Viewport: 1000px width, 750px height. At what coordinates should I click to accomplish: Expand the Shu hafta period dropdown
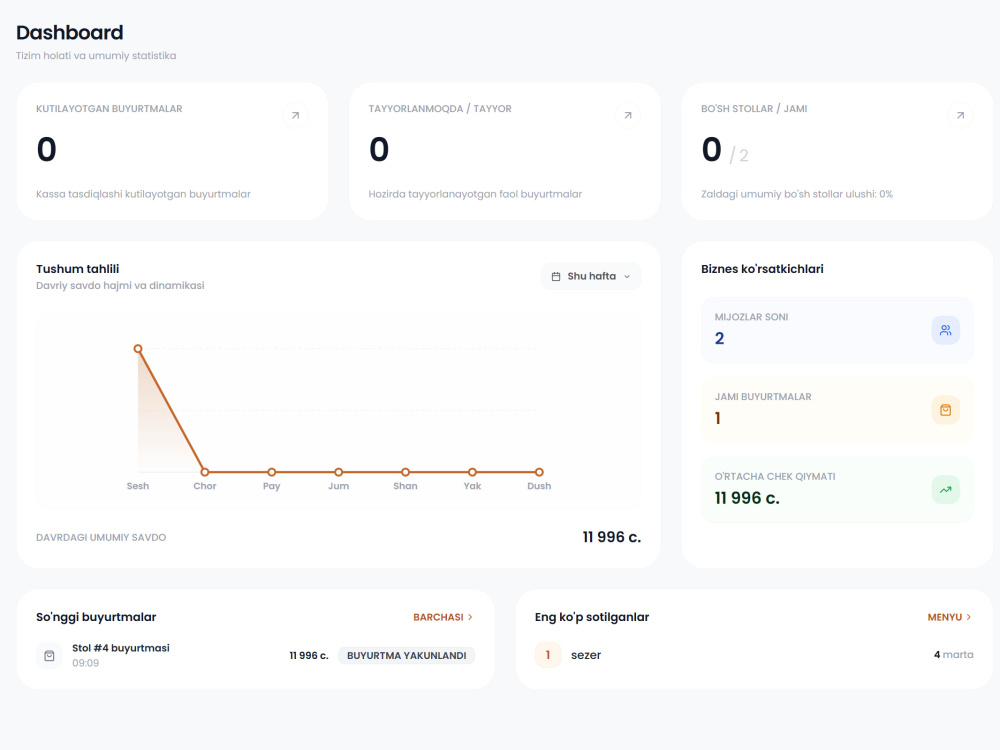pyautogui.click(x=591, y=276)
